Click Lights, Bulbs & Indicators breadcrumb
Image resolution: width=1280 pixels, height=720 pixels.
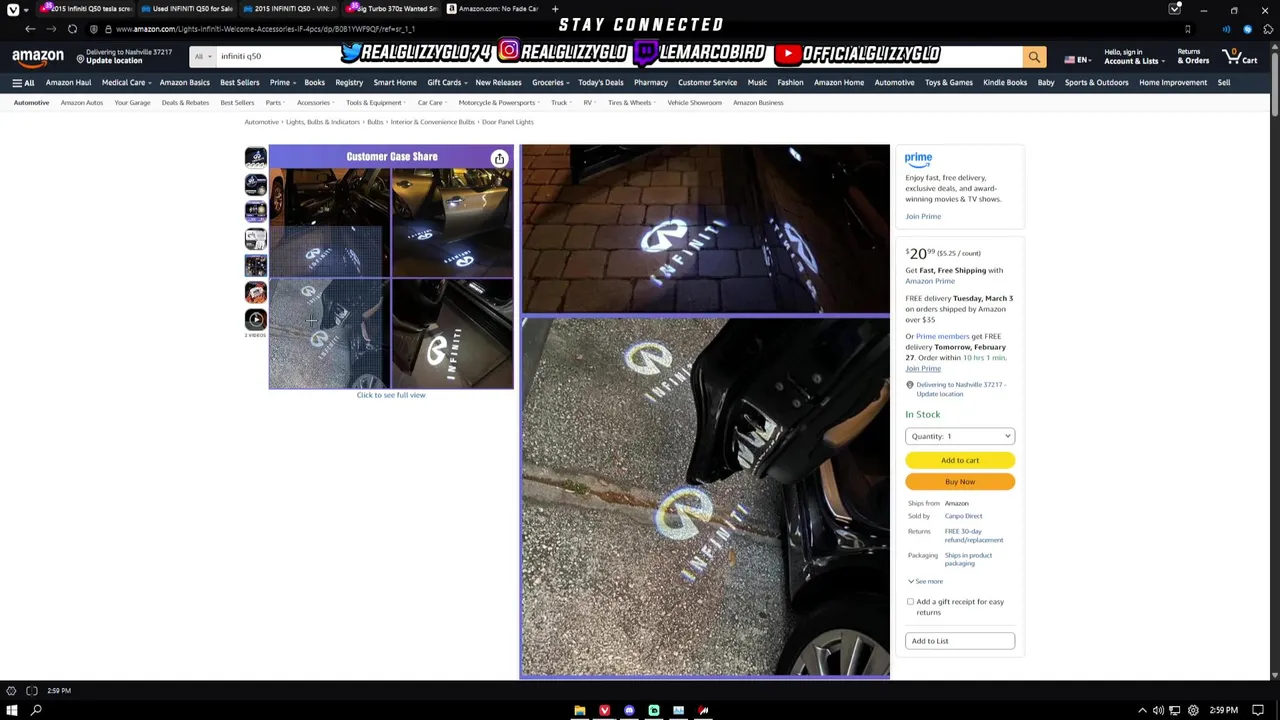322,122
